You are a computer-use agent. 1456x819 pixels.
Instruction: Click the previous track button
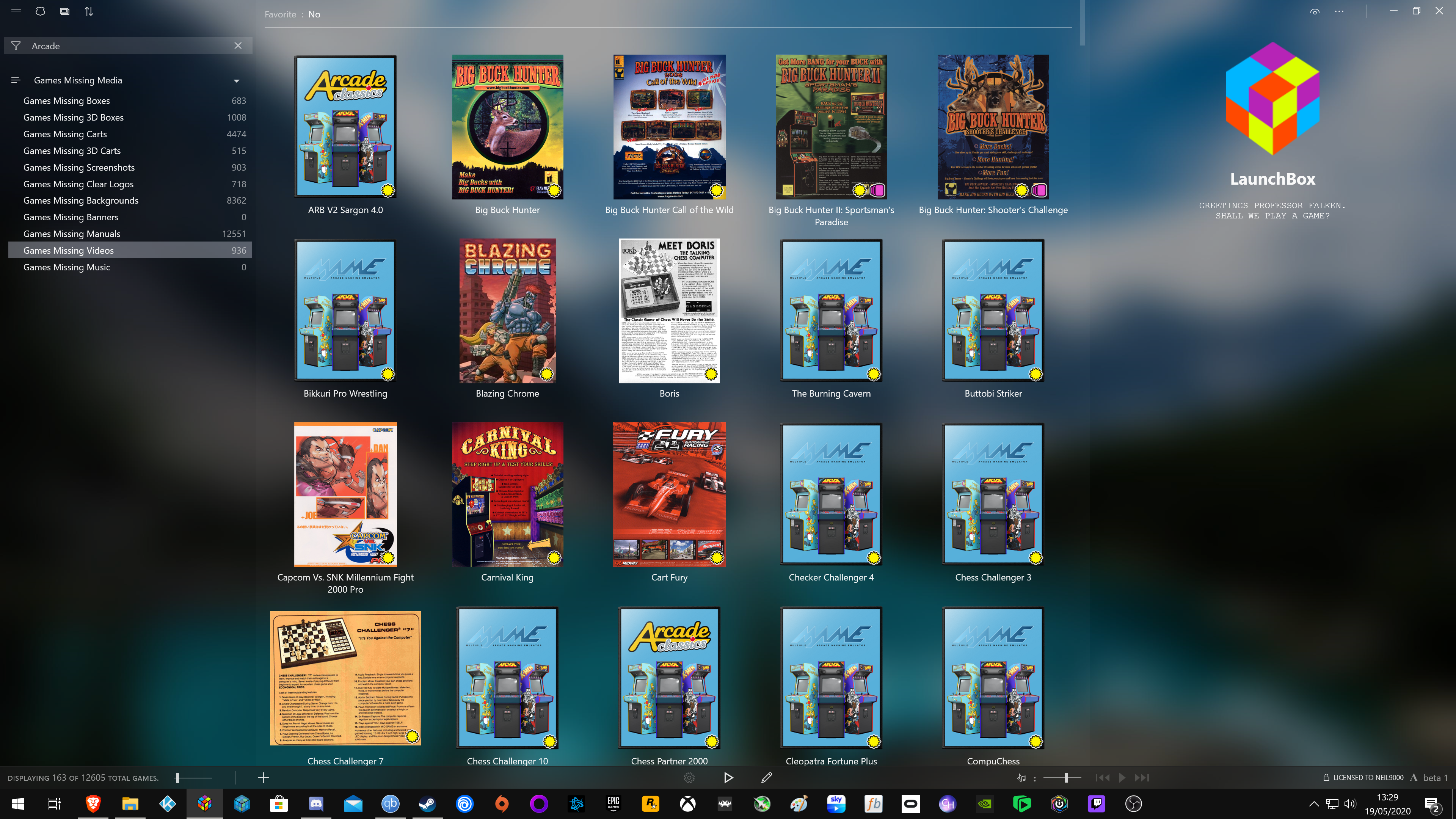pyautogui.click(x=1102, y=778)
